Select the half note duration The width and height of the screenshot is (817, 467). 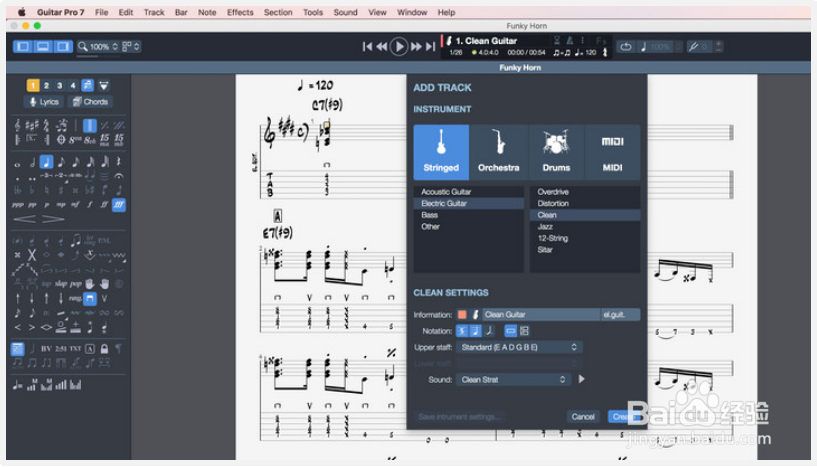pyautogui.click(x=32, y=163)
